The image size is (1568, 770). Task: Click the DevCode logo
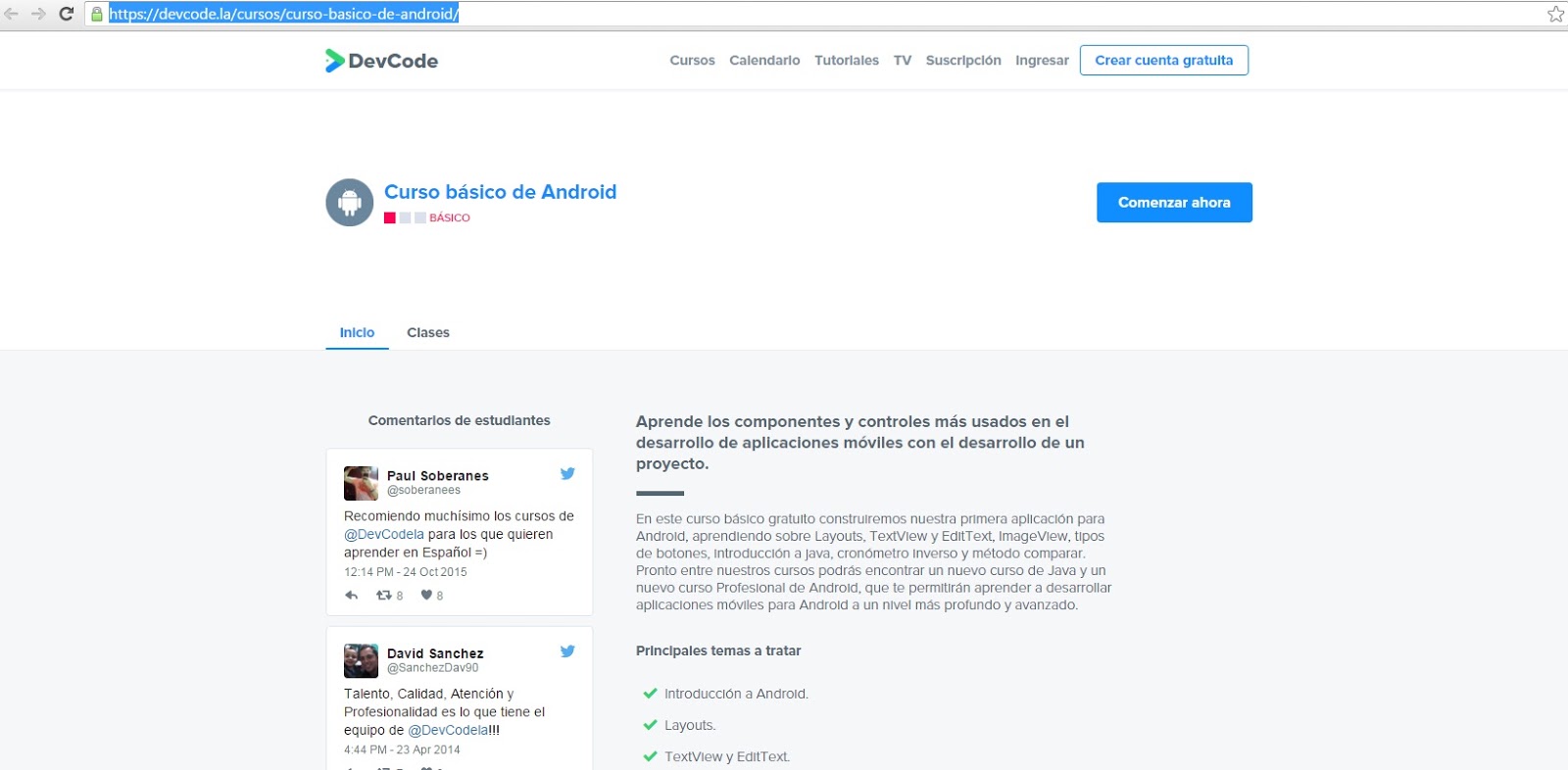click(x=381, y=61)
